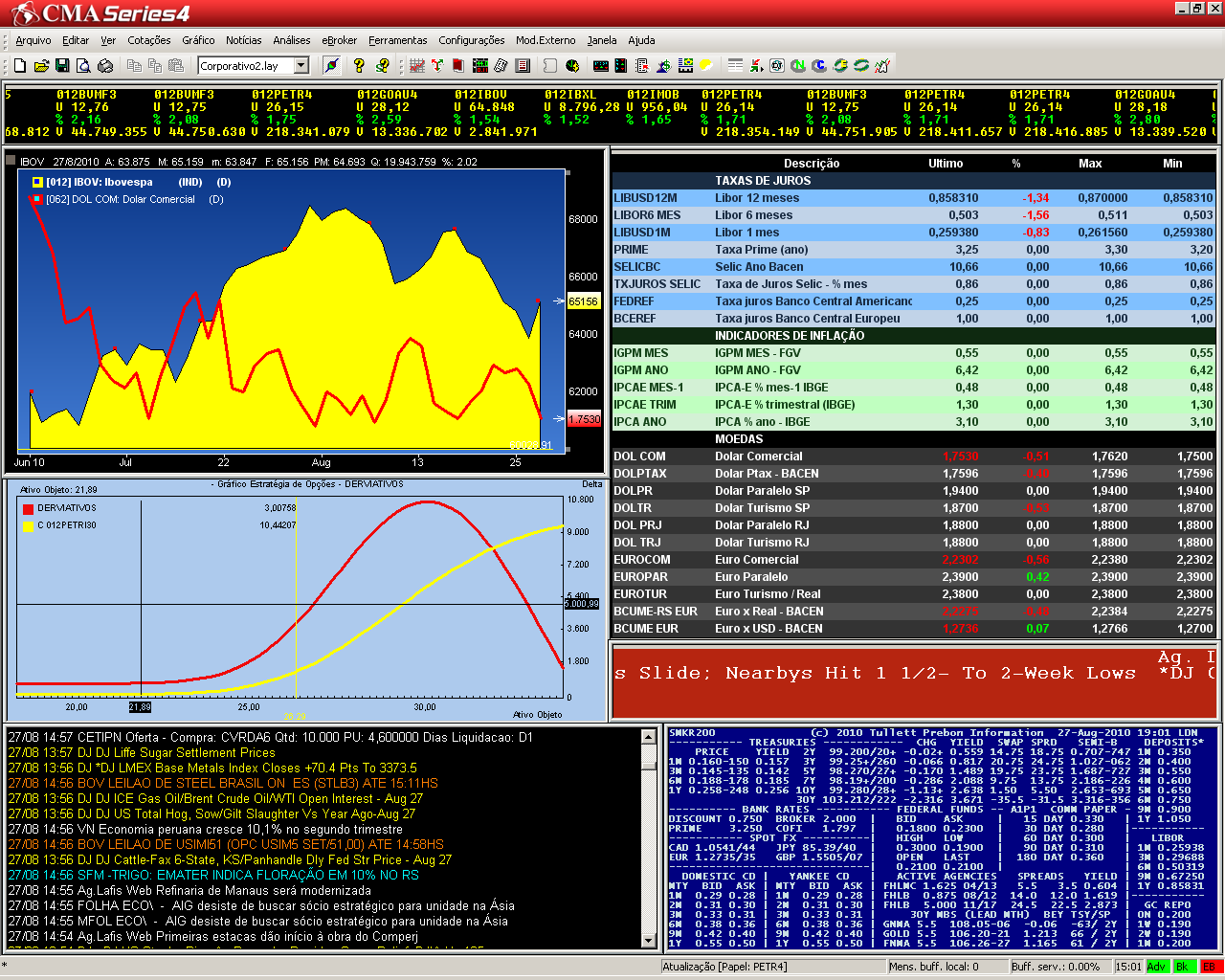Click the printer icon in toolbar
The width and height of the screenshot is (1225, 980).
coord(105,65)
